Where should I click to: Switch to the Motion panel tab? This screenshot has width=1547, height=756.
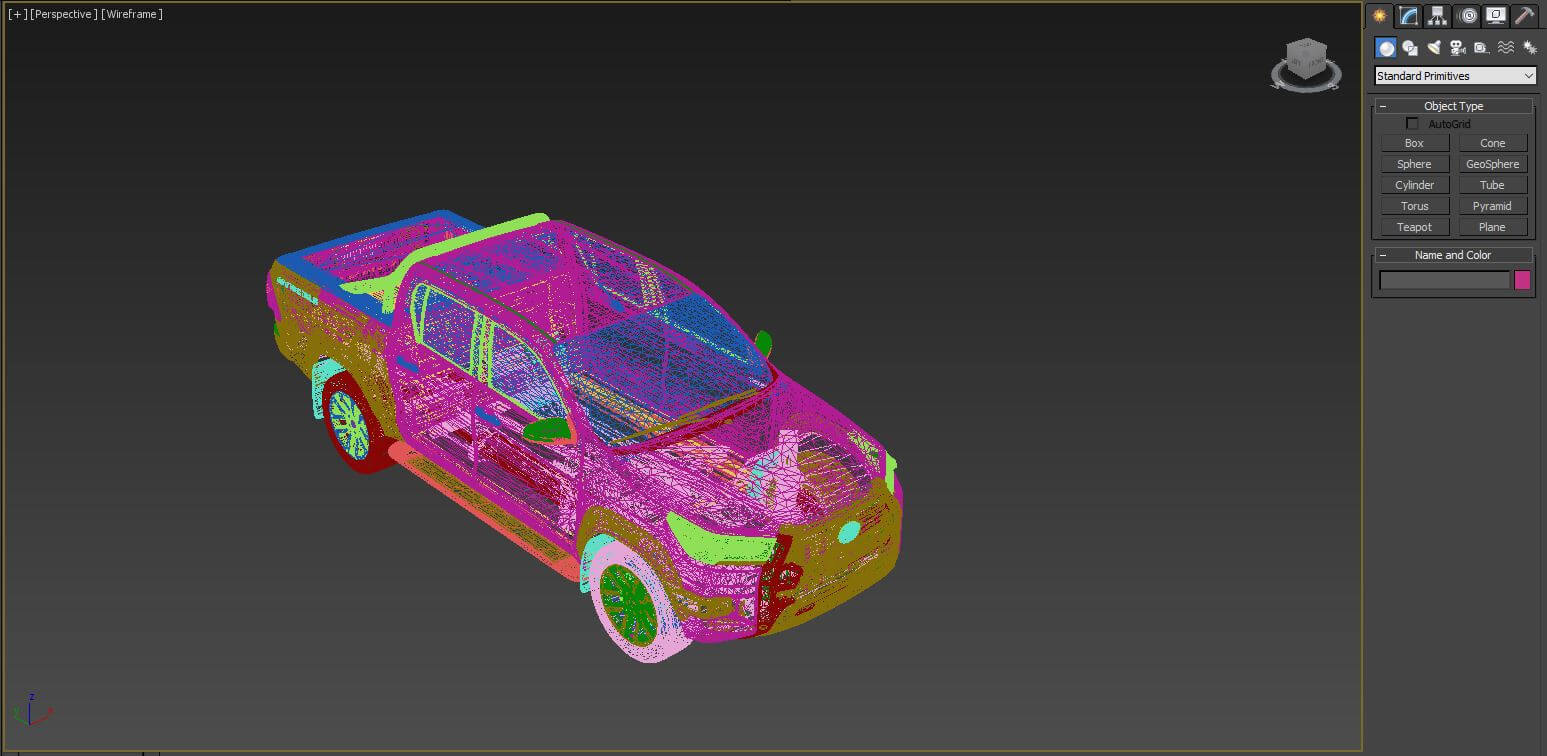point(1467,15)
